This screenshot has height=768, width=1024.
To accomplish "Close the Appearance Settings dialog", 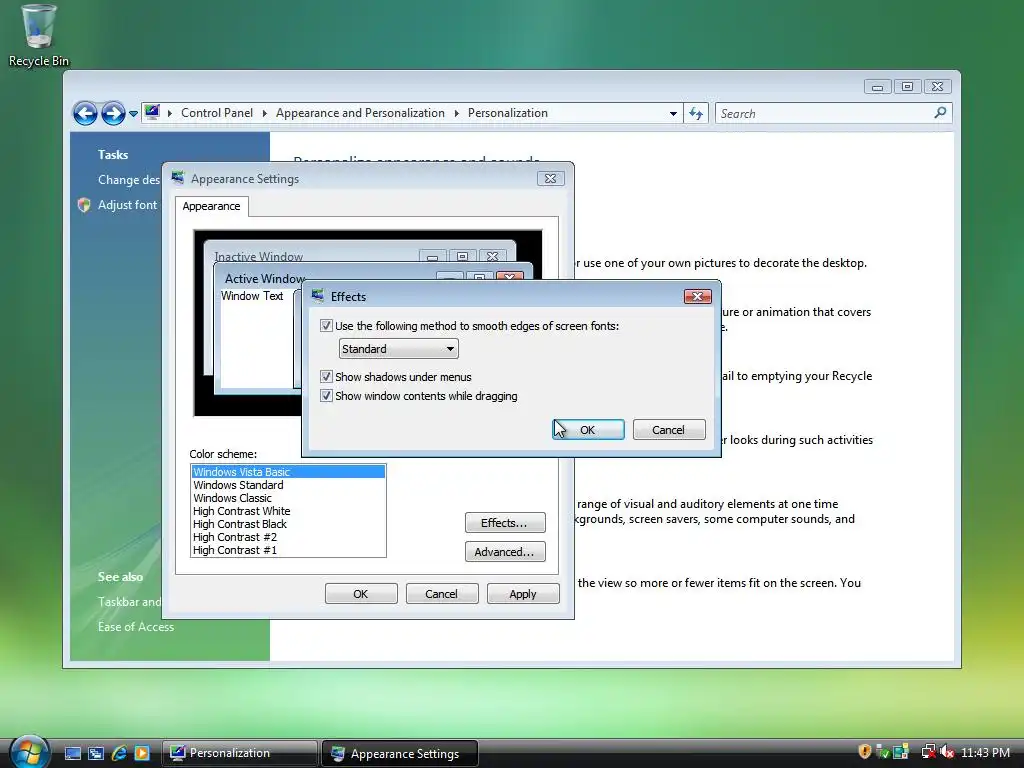I will (551, 179).
